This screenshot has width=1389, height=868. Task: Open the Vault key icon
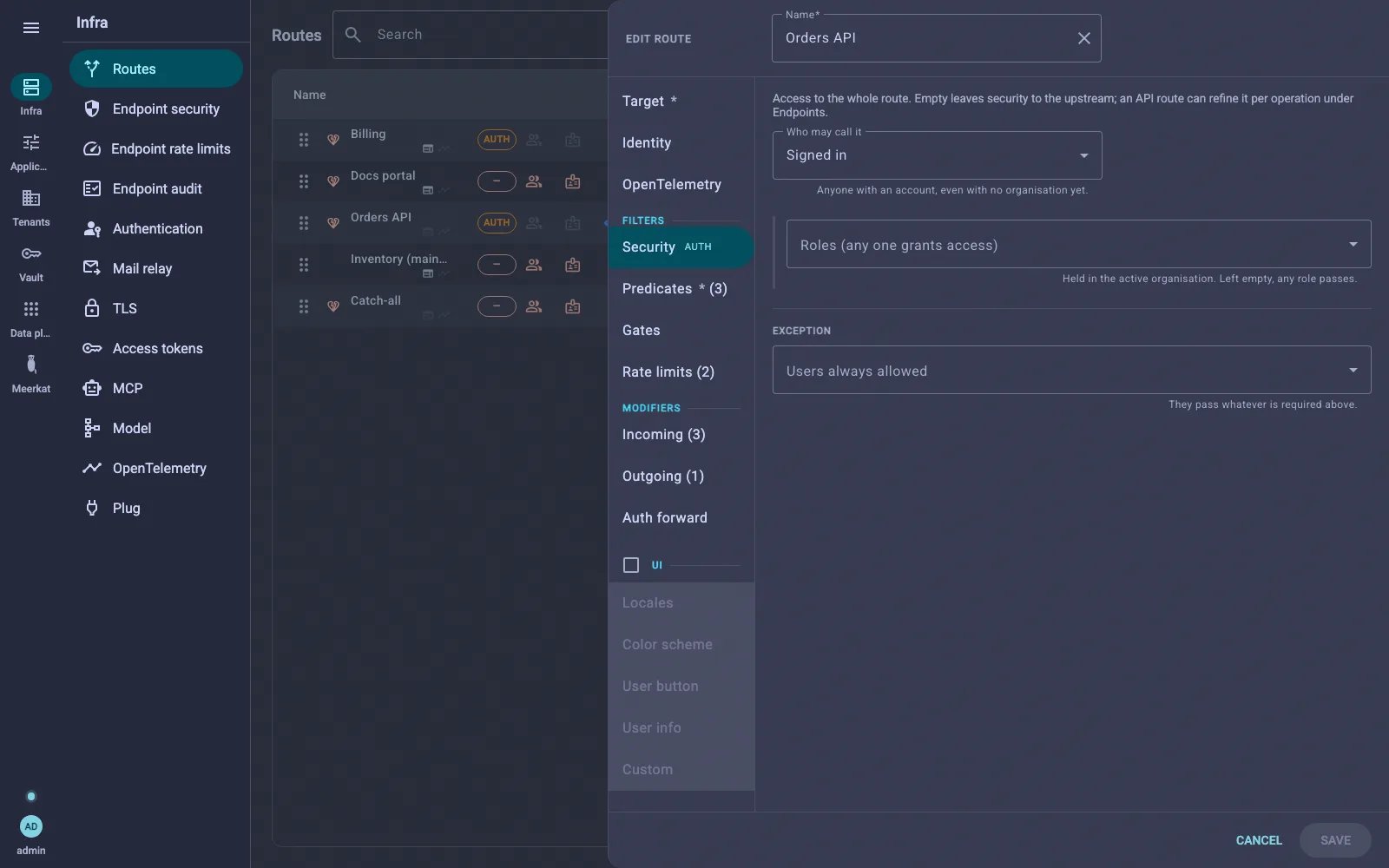[31, 253]
